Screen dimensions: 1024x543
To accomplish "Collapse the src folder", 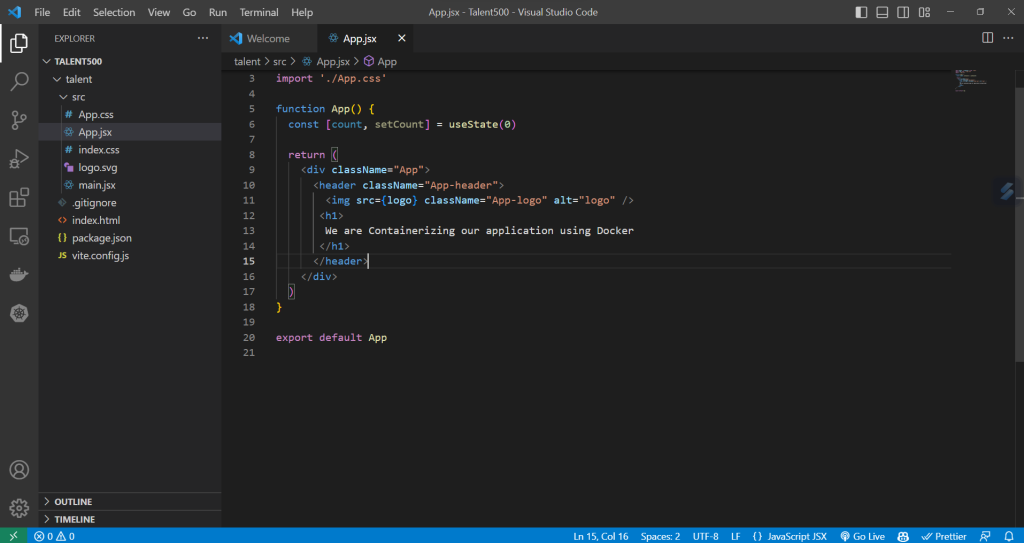I will (x=78, y=97).
